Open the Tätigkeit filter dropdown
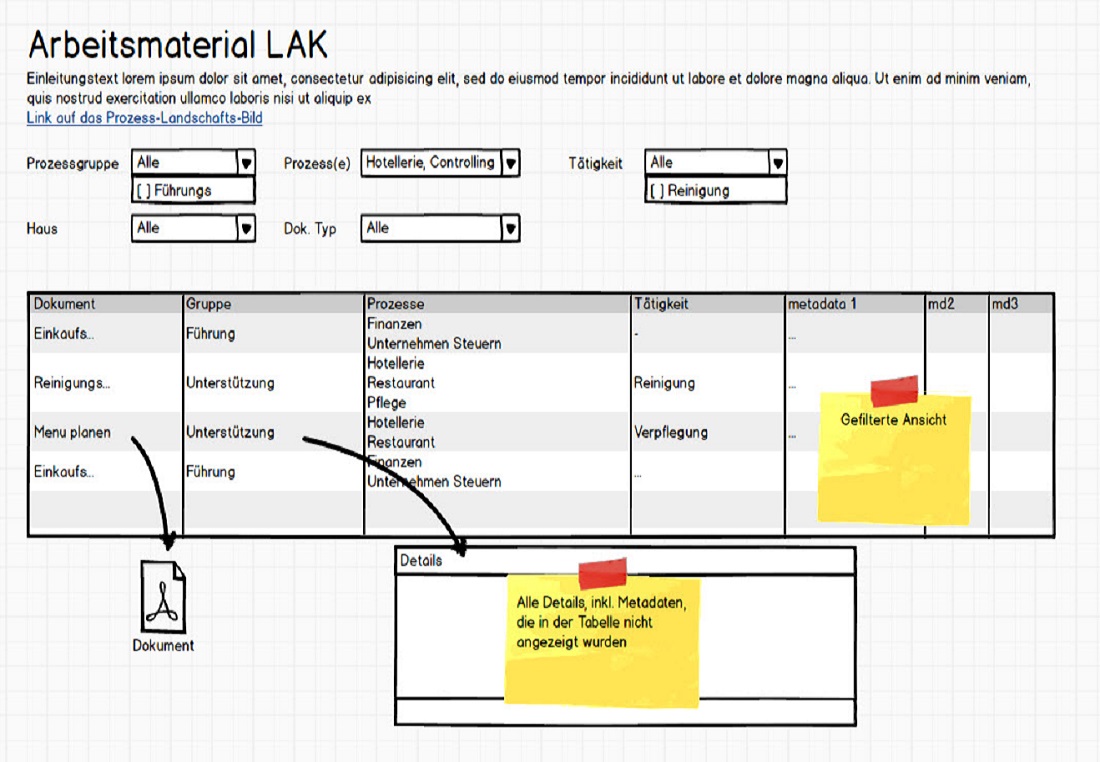 777,163
